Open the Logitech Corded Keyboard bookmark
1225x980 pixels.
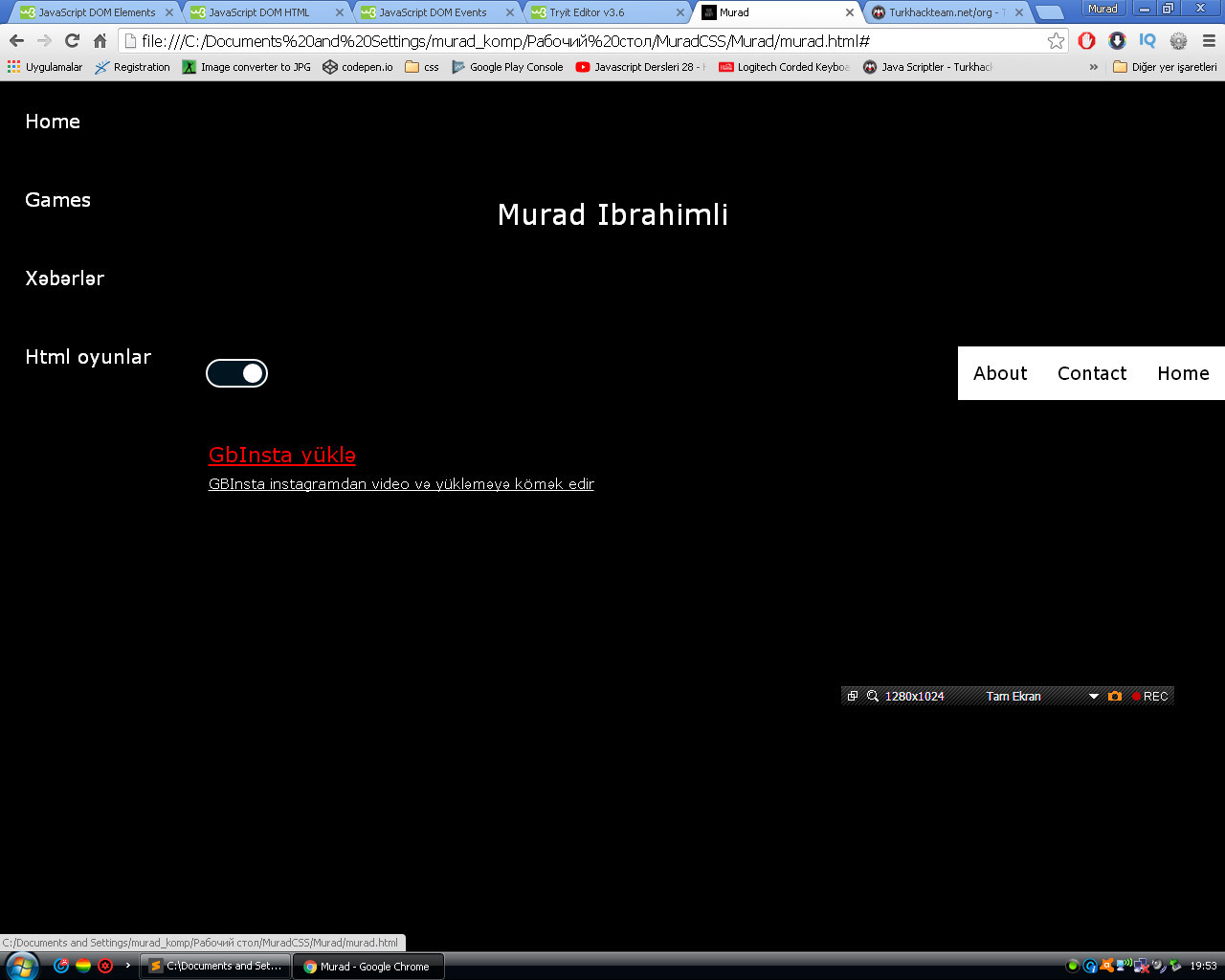(x=784, y=67)
